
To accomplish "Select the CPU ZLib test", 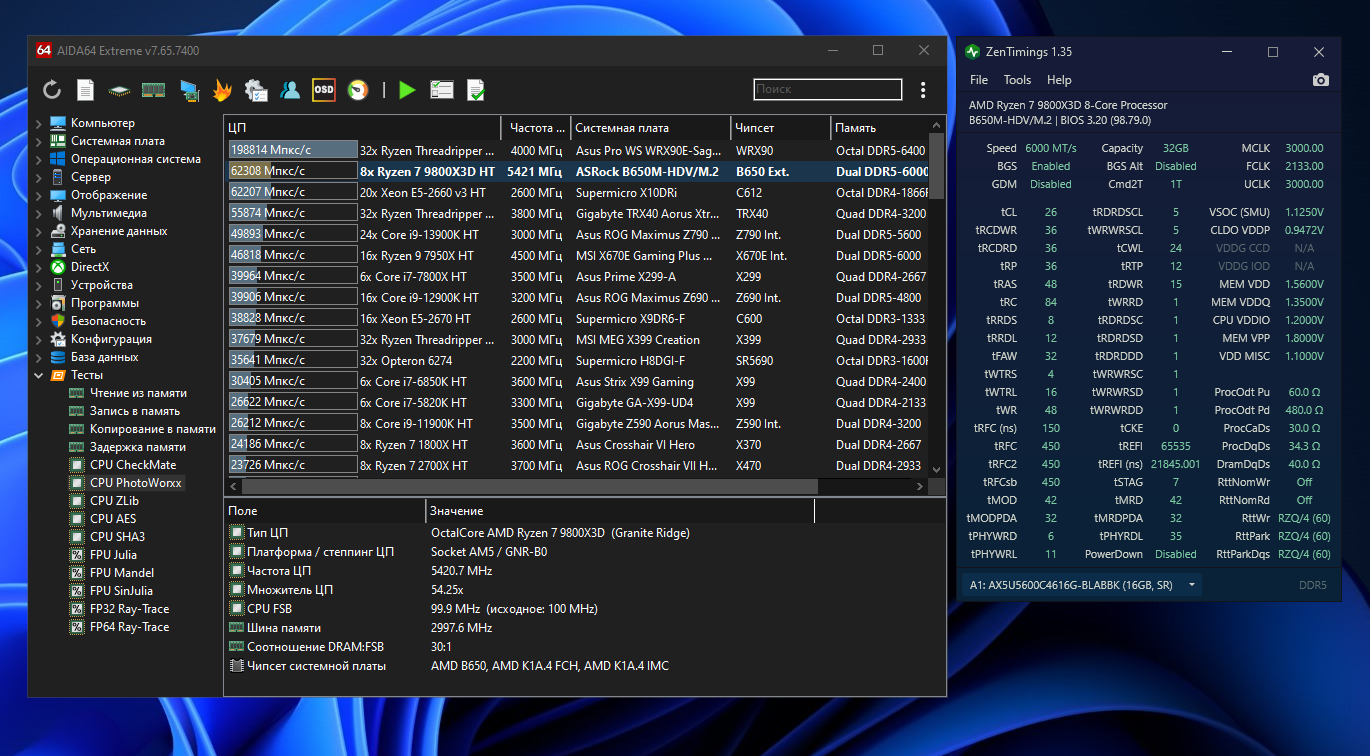I will pos(114,501).
